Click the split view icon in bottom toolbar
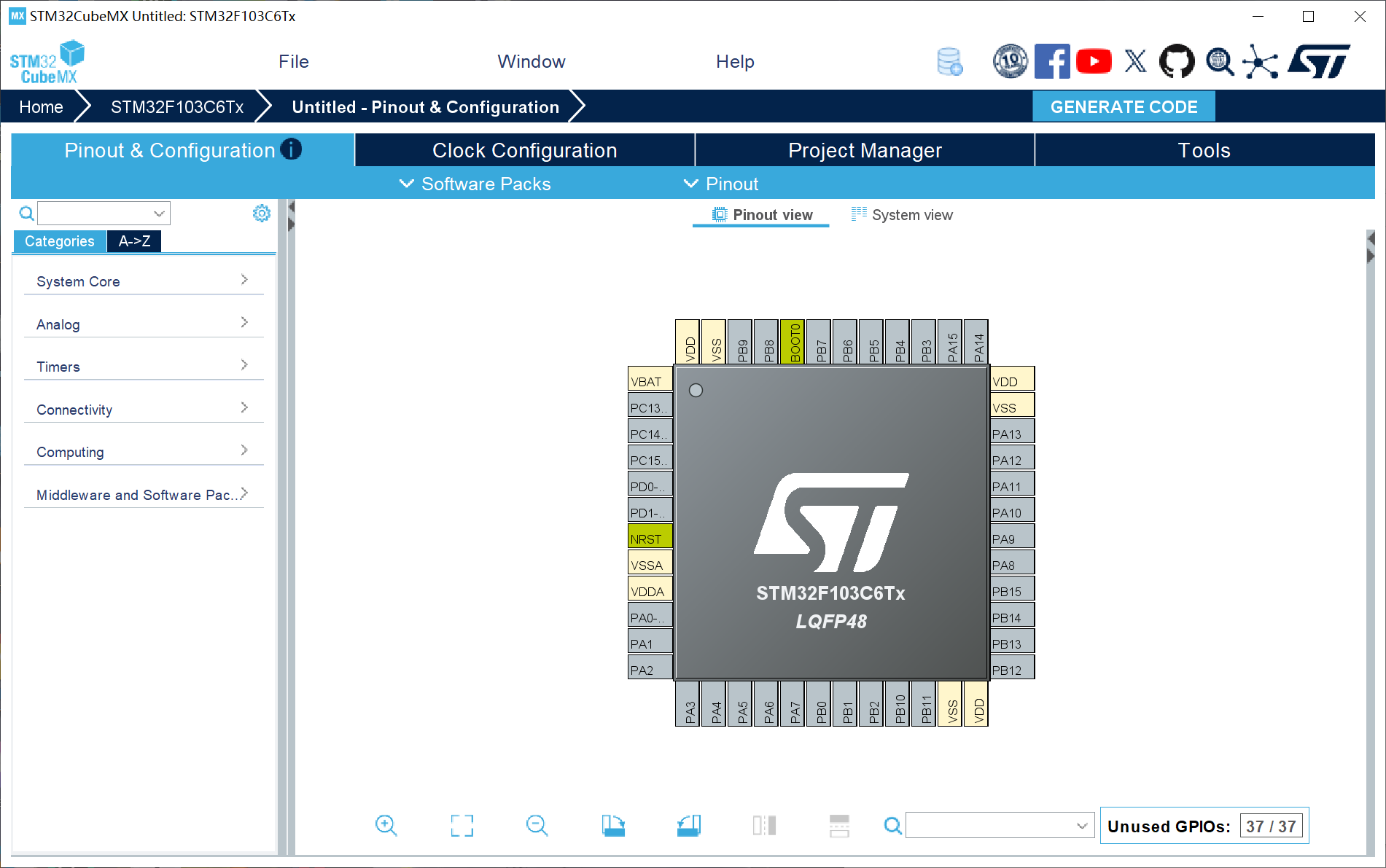The image size is (1386, 868). point(764,825)
